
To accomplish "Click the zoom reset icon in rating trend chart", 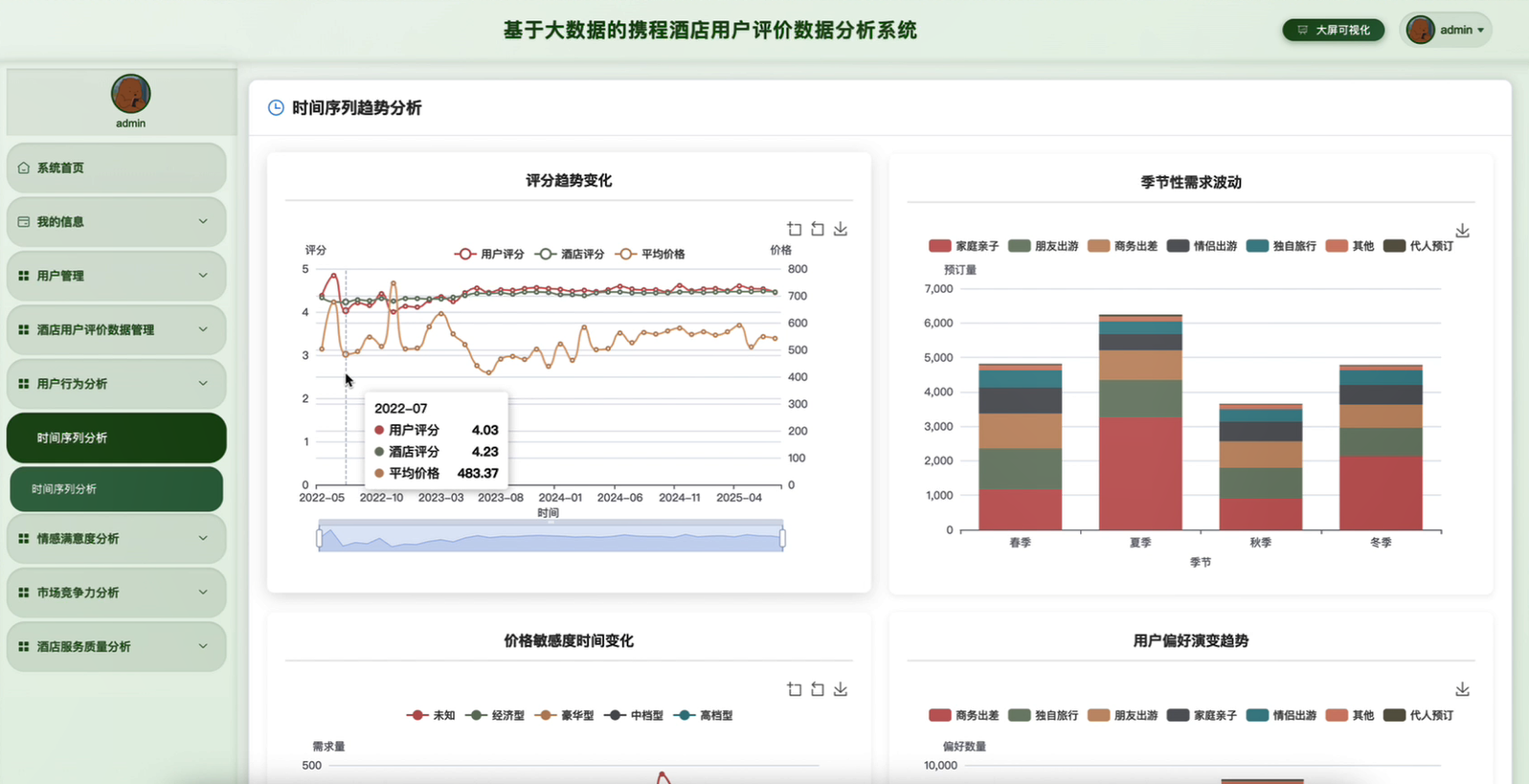I will [x=818, y=229].
